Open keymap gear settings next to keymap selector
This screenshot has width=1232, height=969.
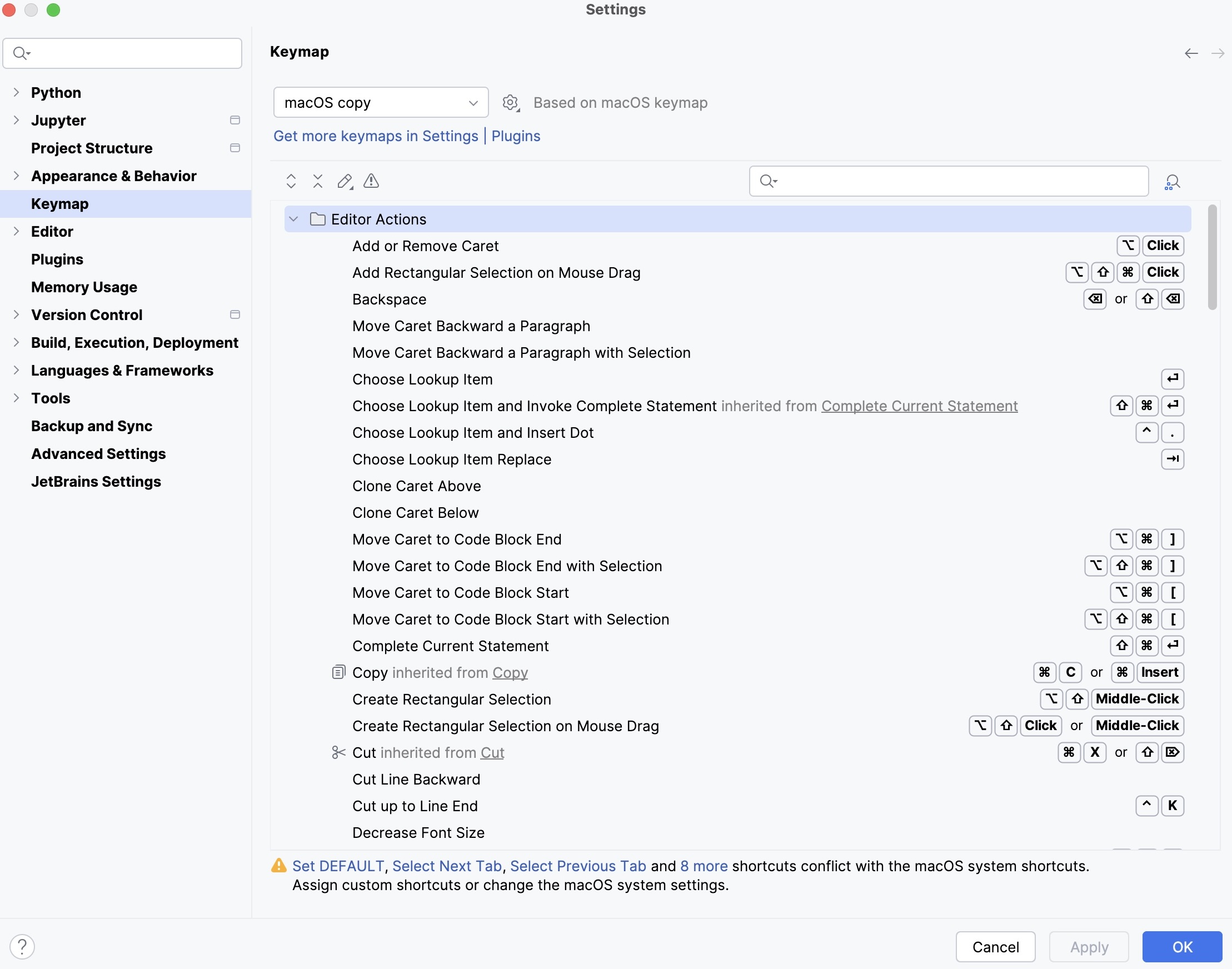pyautogui.click(x=510, y=103)
